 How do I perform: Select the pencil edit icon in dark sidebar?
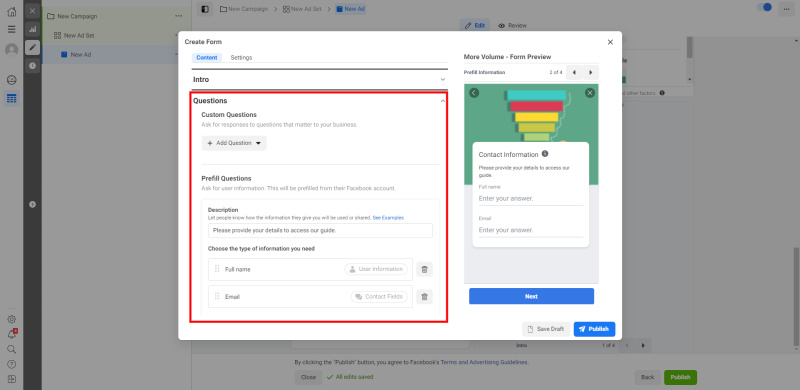(x=33, y=47)
